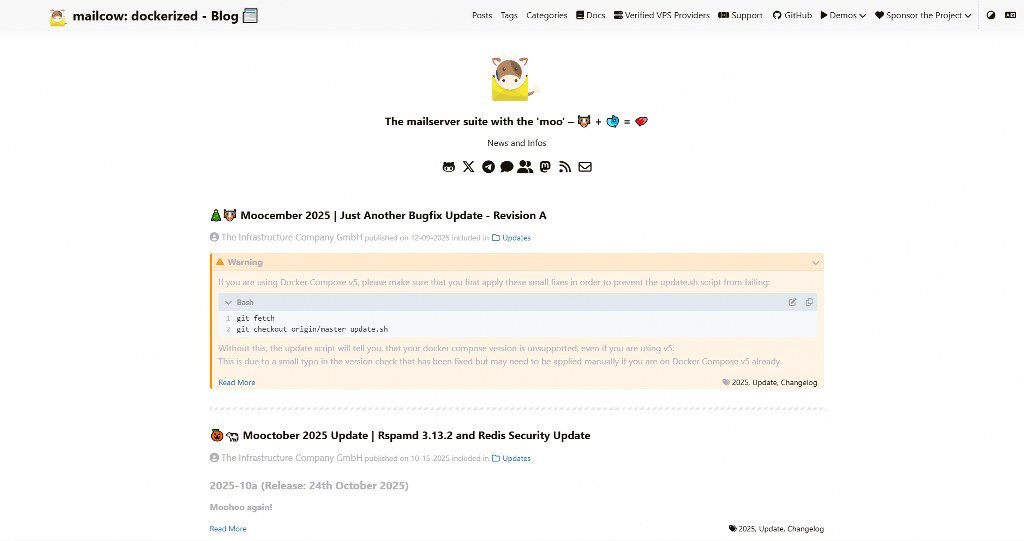The width and height of the screenshot is (1024, 541).
Task: Toggle the dark/light theme icon
Action: [991, 15]
